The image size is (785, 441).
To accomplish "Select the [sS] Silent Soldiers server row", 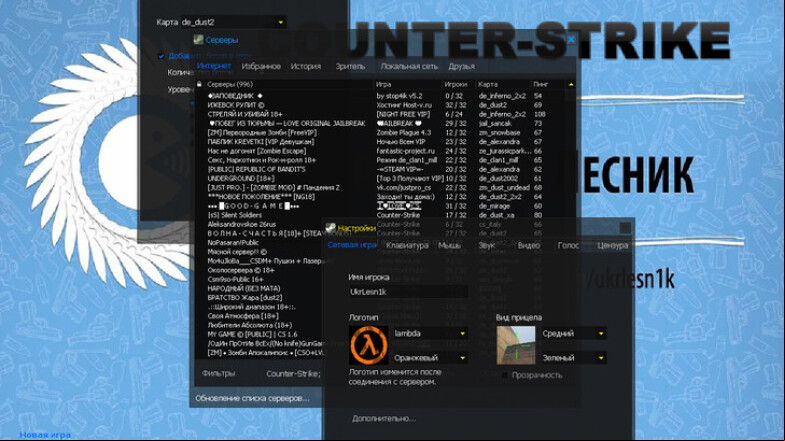I will coord(380,215).
